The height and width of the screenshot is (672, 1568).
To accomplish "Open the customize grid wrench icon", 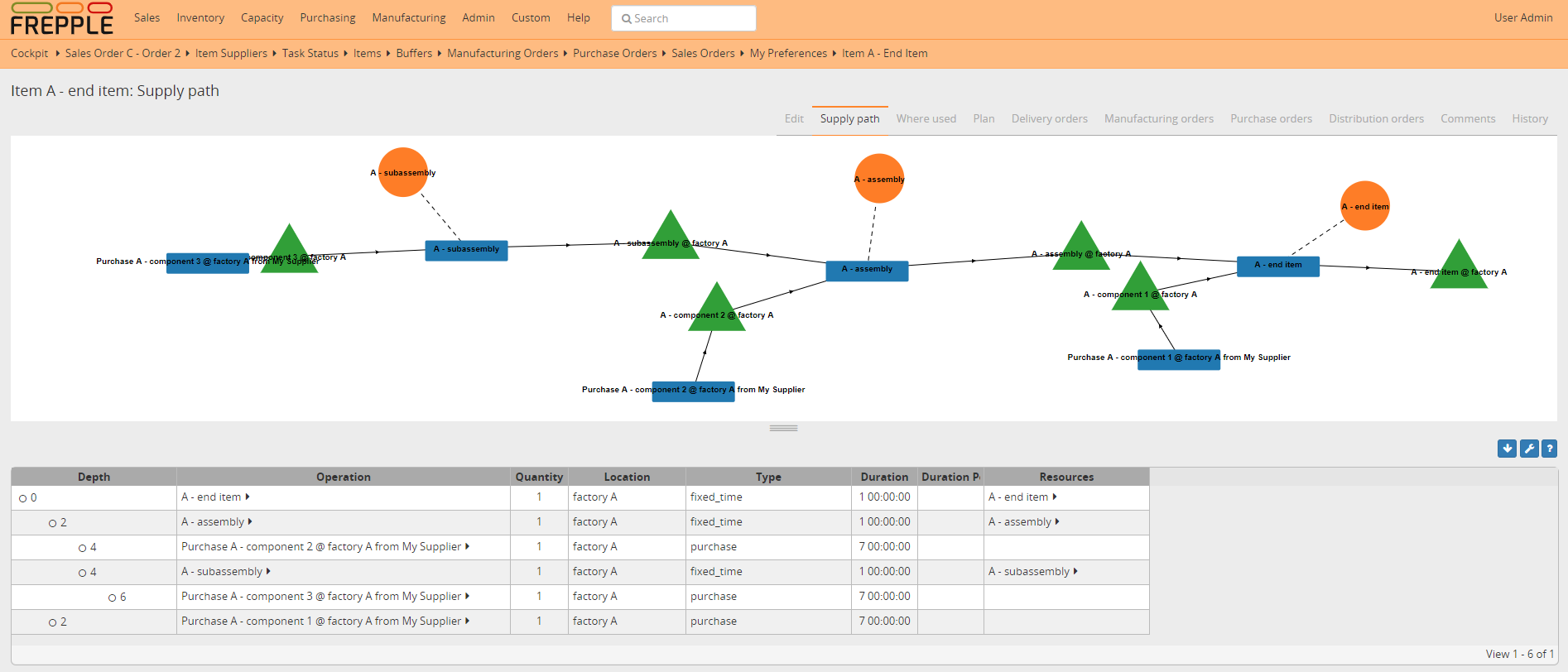I will tap(1528, 449).
